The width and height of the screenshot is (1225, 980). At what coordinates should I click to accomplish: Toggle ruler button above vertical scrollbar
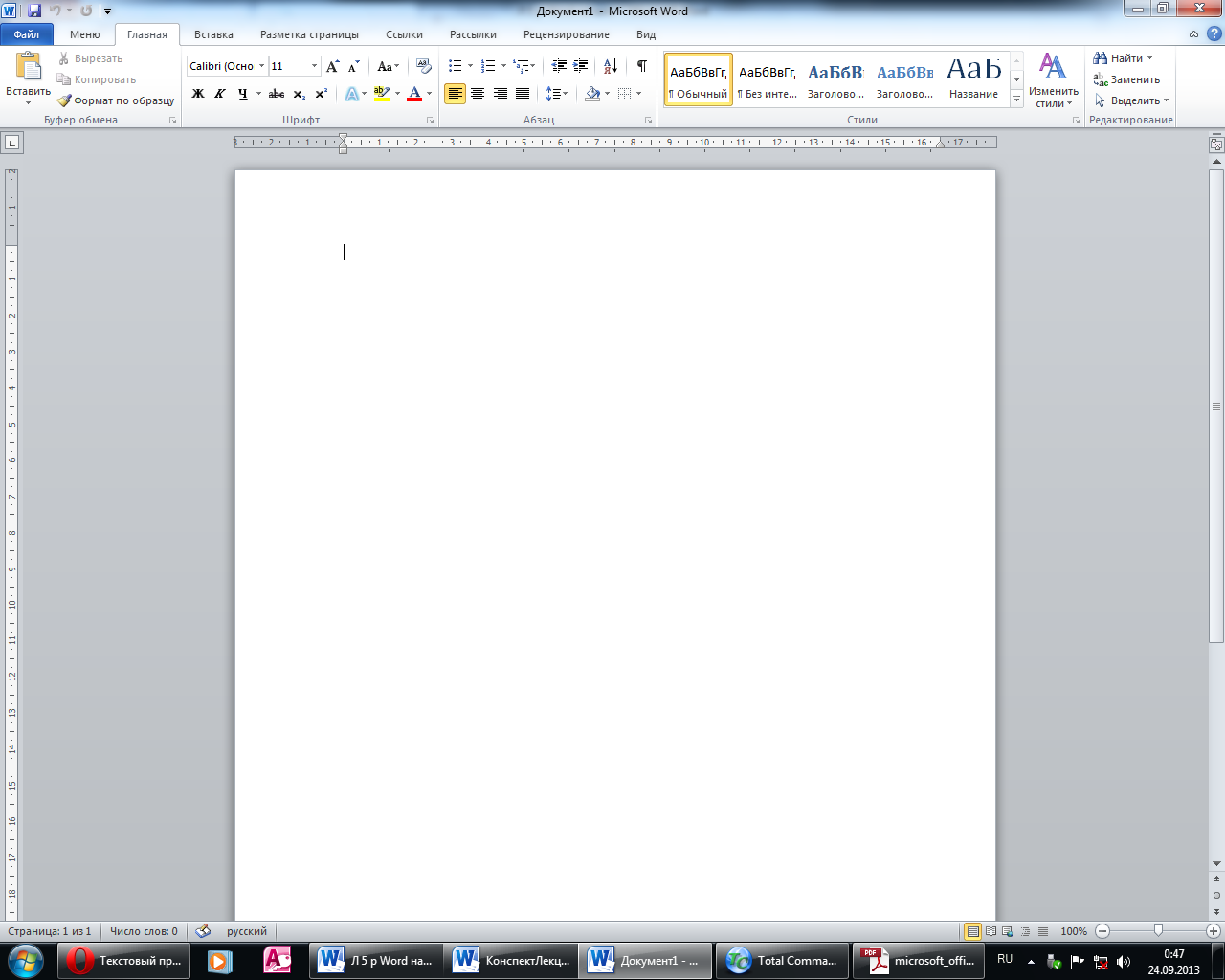tap(1216, 145)
